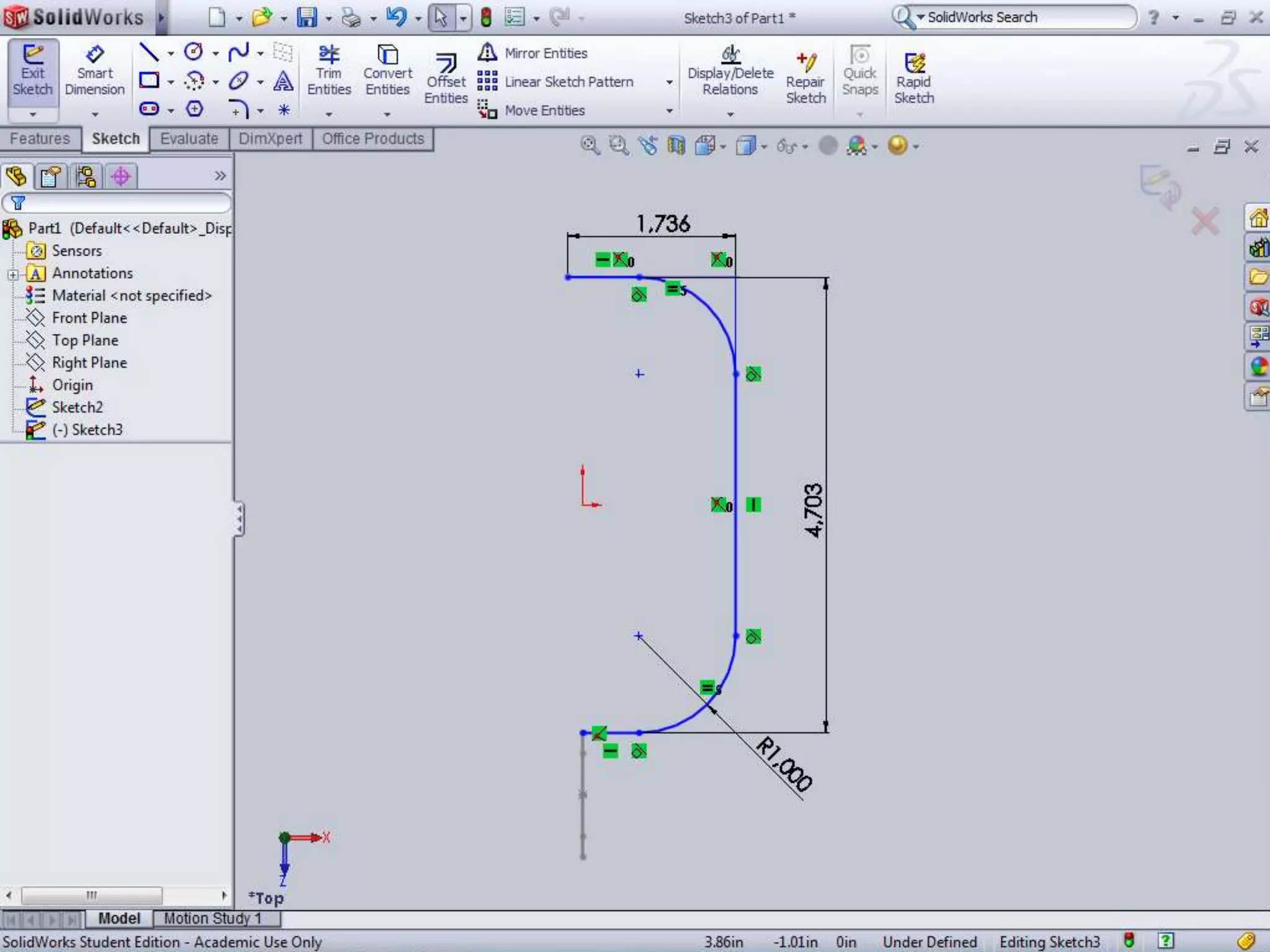Open the ConfigurationManager panel tab
Image resolution: width=1270 pixels, height=952 pixels.
(86, 177)
